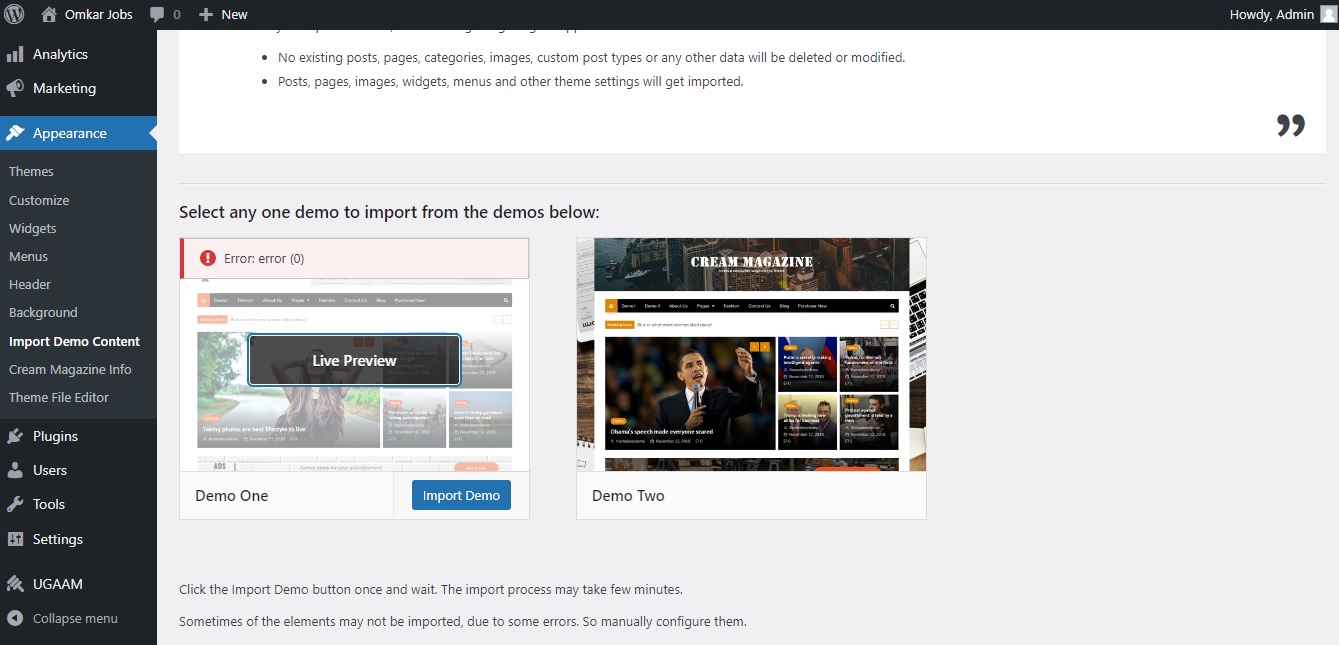Click Live Preview on Demo One
1339x645 pixels.
[x=354, y=360]
